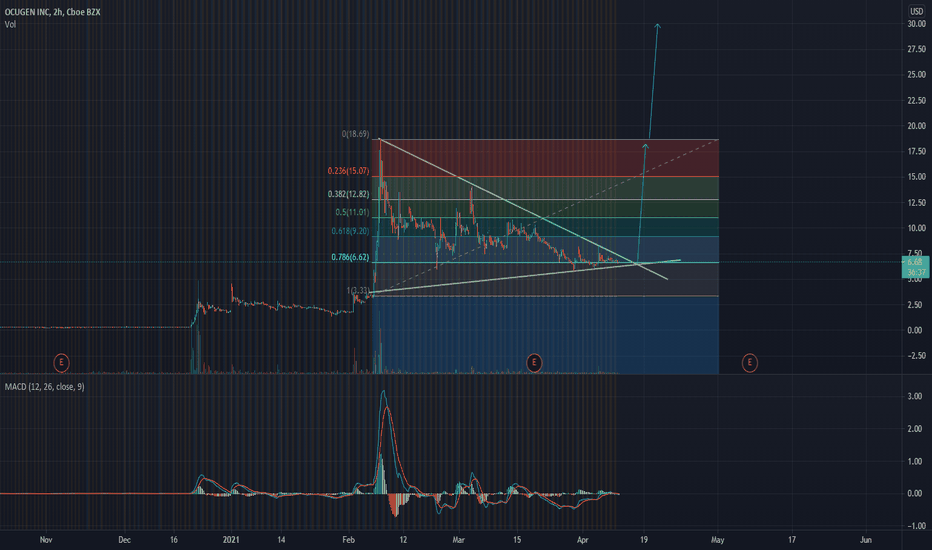Click the Apr label on the time axis
This screenshot has width=932, height=550.
[582, 540]
